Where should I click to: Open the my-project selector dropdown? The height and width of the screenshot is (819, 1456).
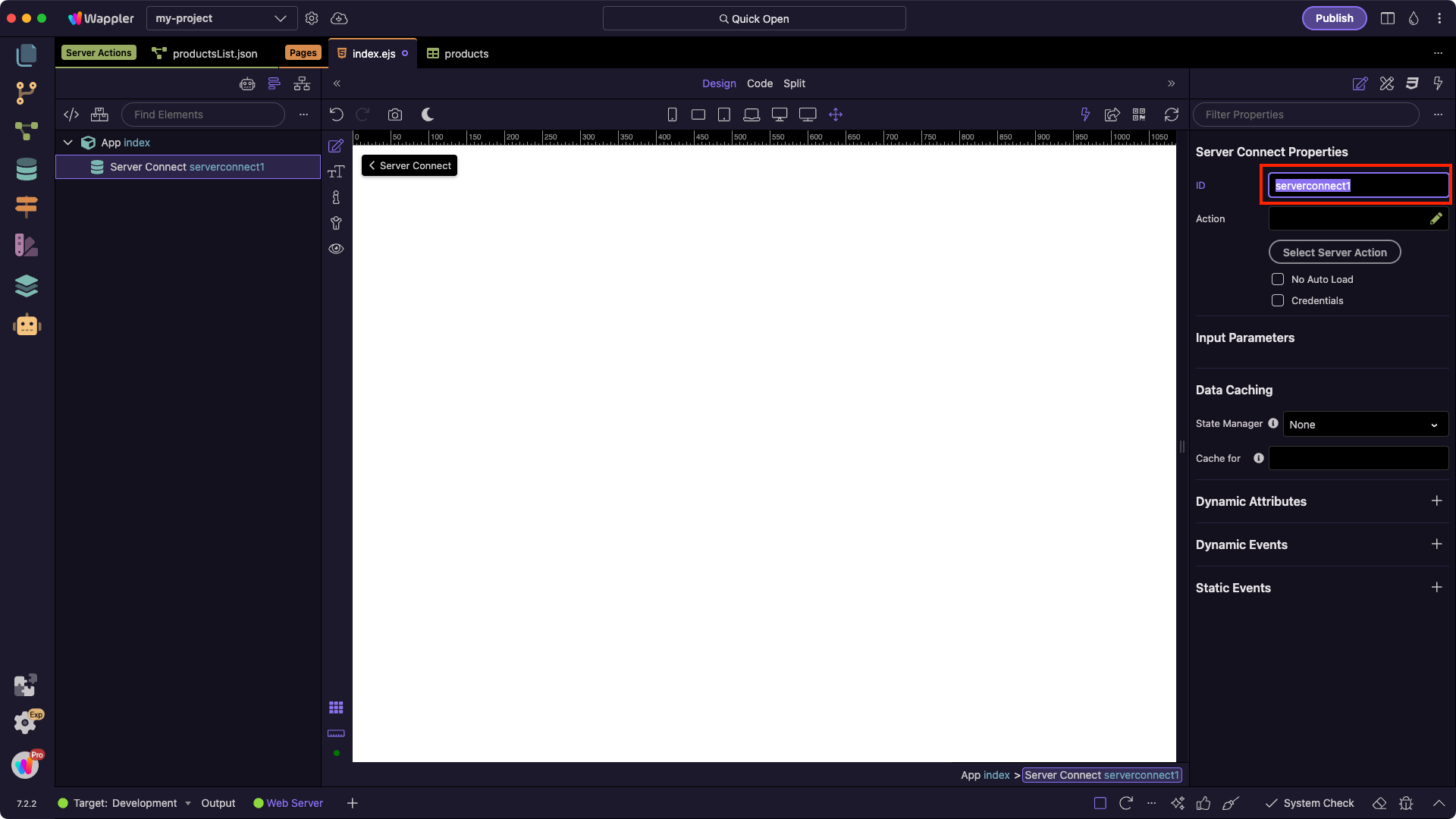click(x=221, y=18)
